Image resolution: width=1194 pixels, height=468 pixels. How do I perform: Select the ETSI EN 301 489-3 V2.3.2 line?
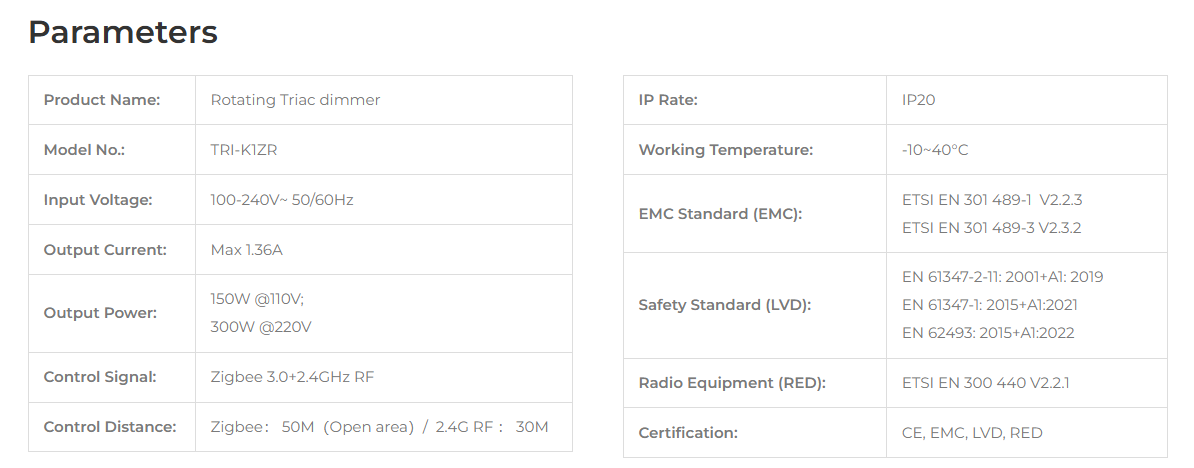click(991, 228)
